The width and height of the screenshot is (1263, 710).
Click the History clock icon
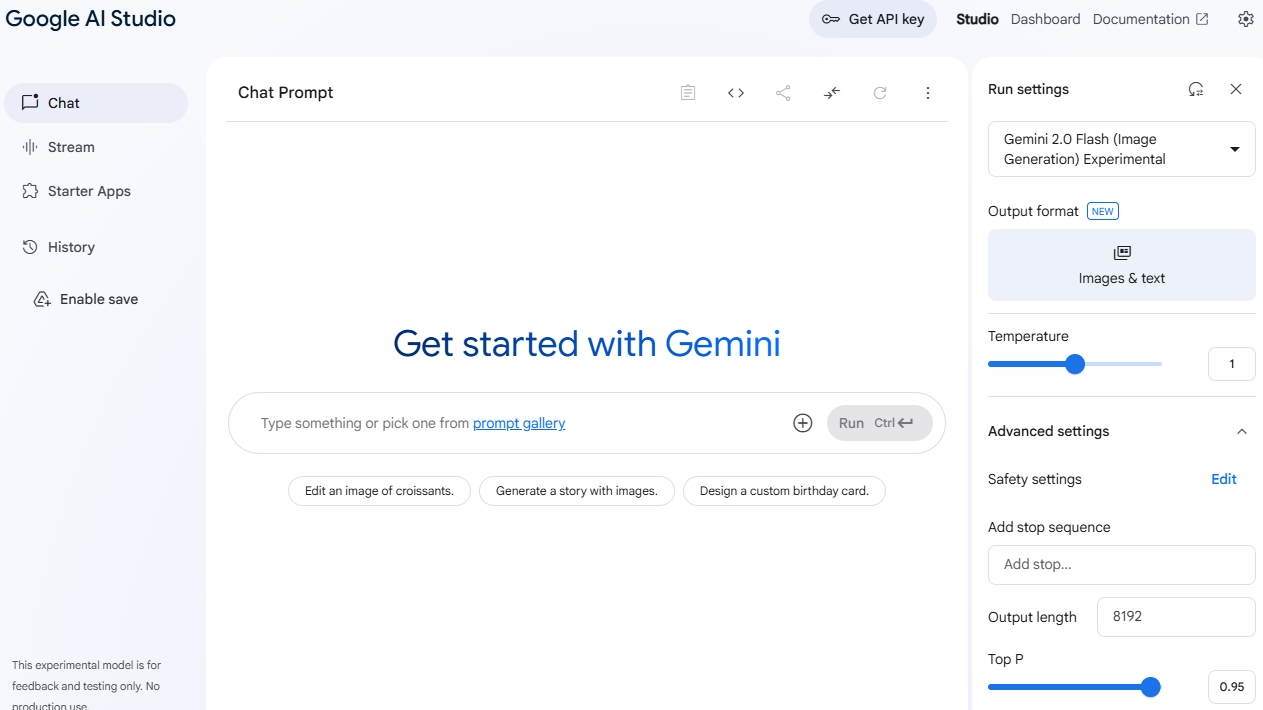pos(30,247)
